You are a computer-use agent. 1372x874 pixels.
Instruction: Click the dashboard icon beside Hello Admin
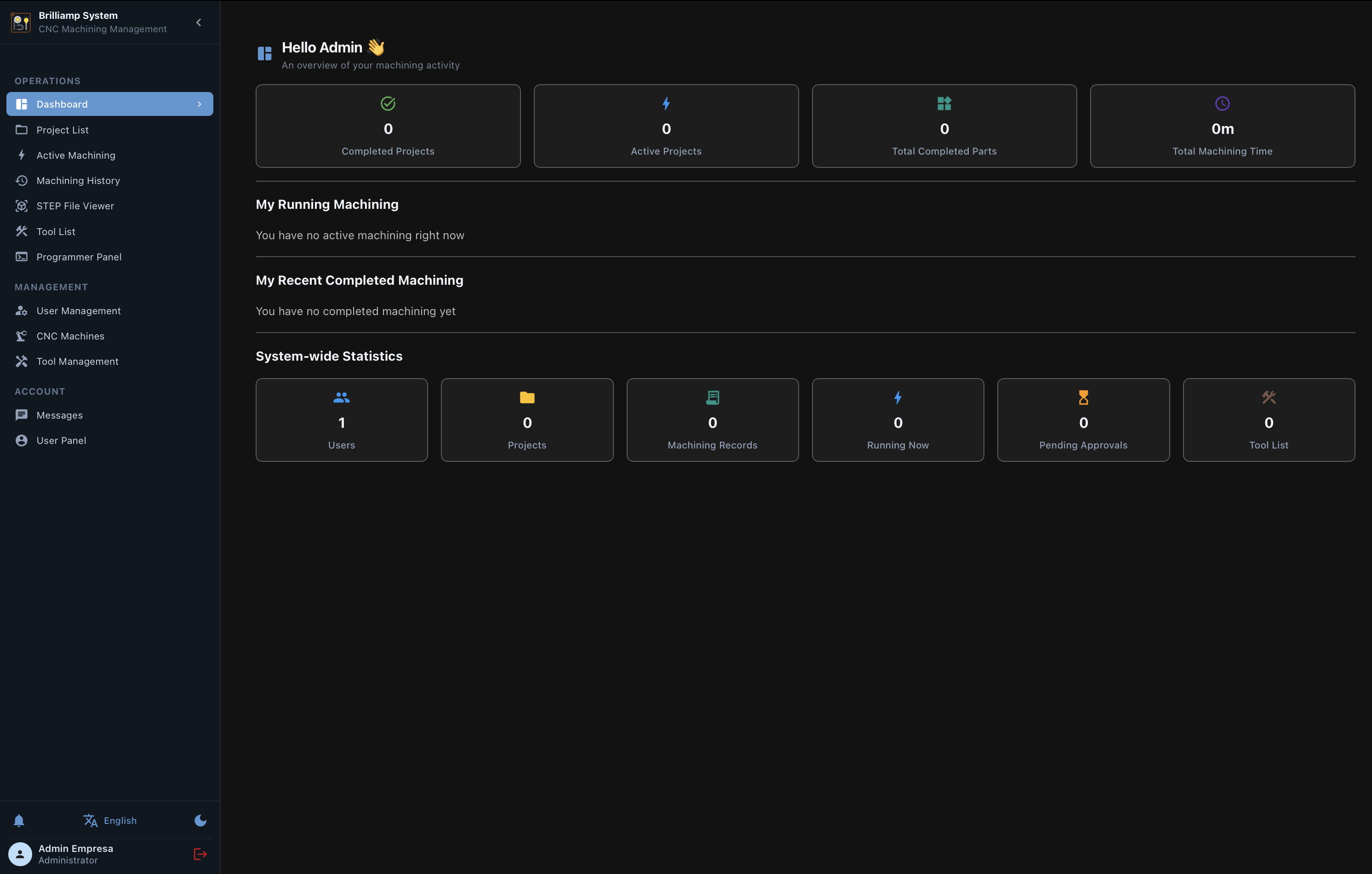264,54
